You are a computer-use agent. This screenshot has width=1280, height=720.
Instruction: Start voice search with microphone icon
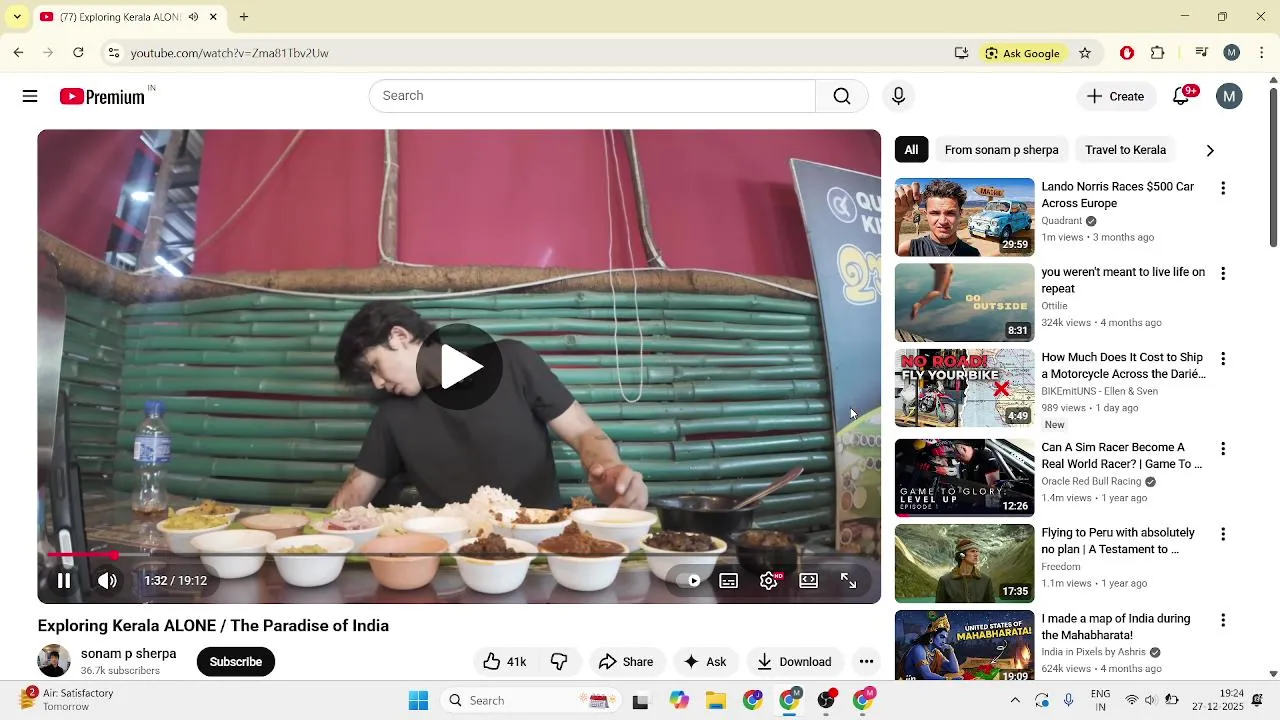898,96
